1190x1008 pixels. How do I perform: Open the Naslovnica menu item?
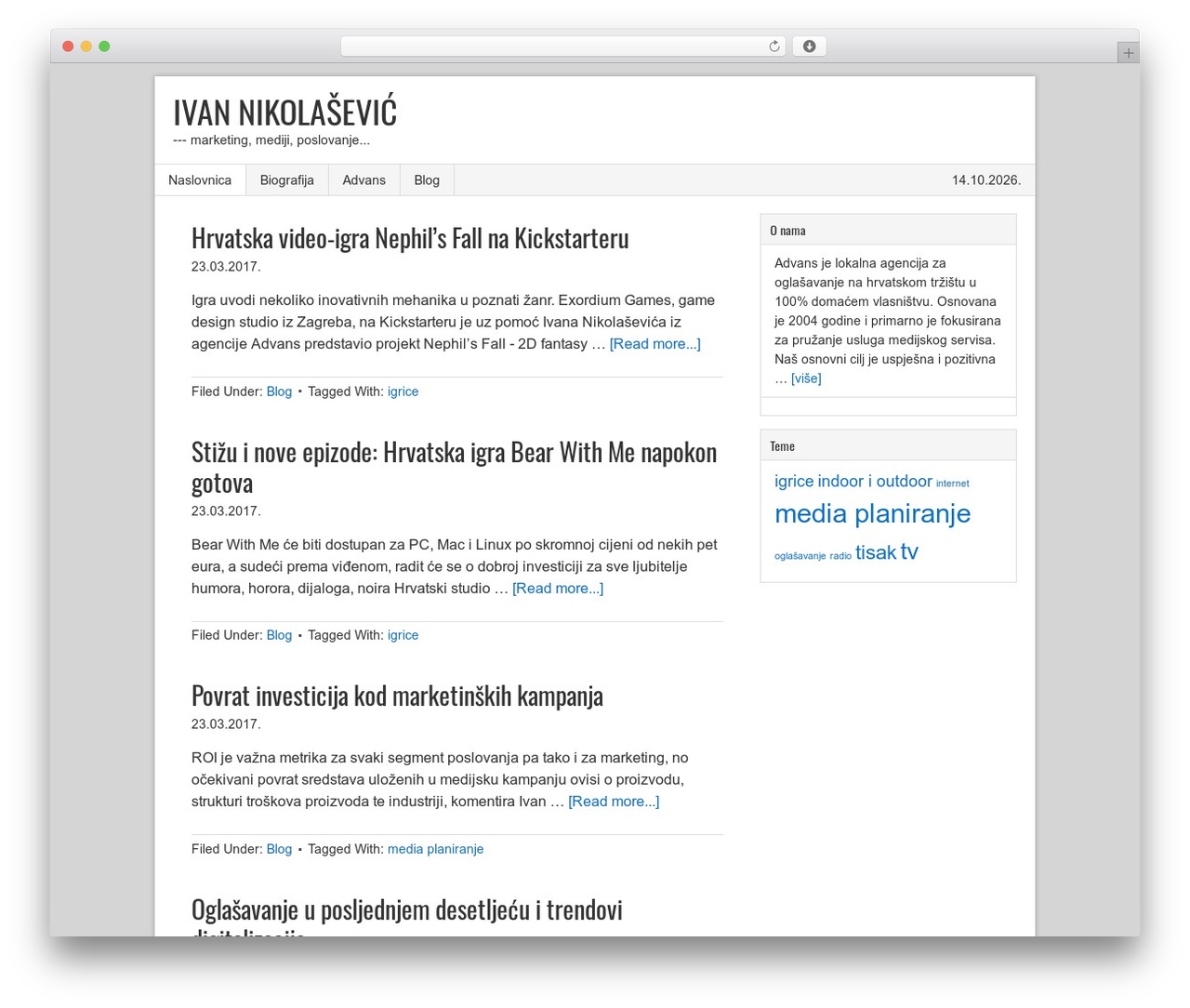click(200, 180)
